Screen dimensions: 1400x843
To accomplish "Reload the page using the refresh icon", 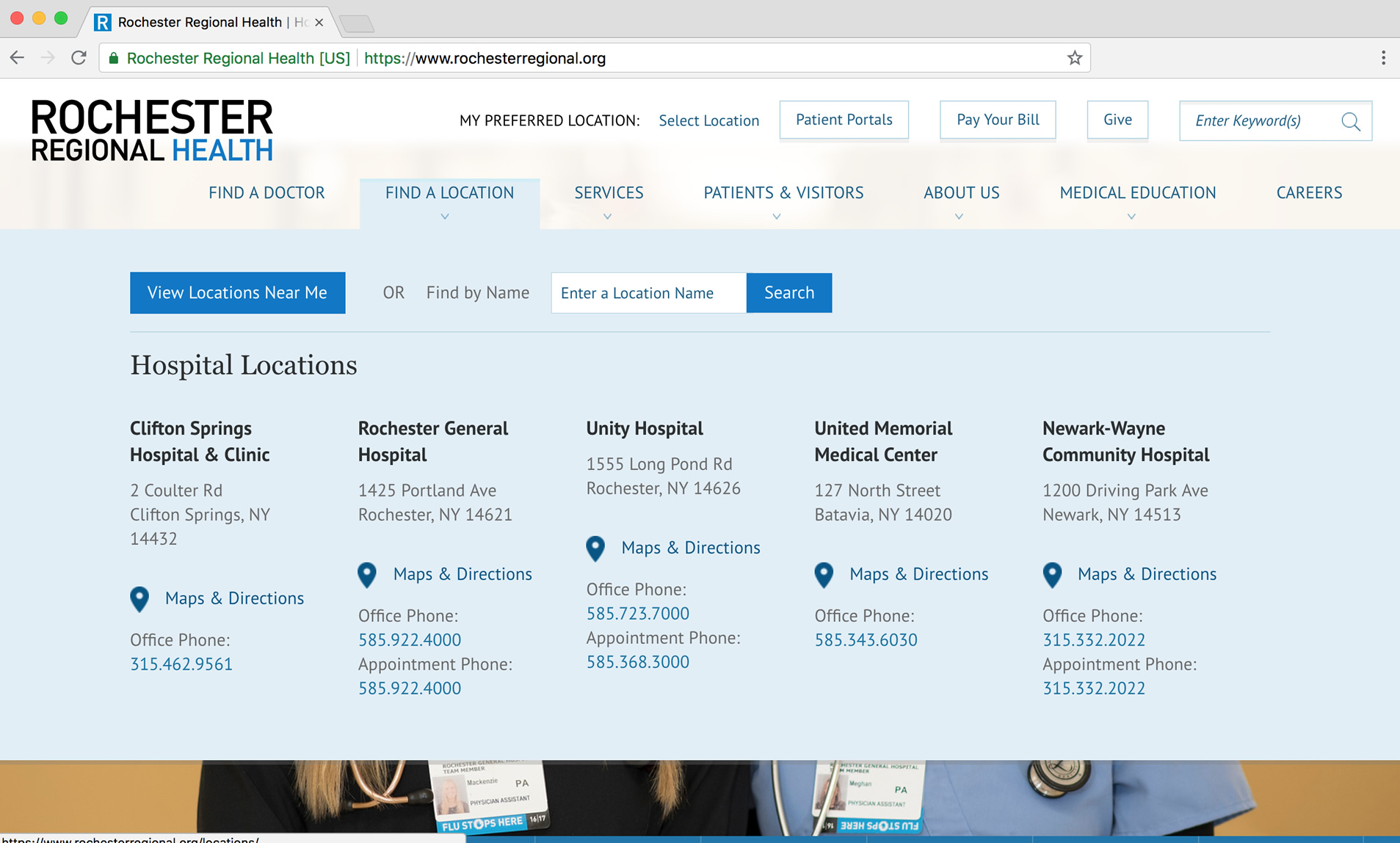I will click(x=79, y=58).
